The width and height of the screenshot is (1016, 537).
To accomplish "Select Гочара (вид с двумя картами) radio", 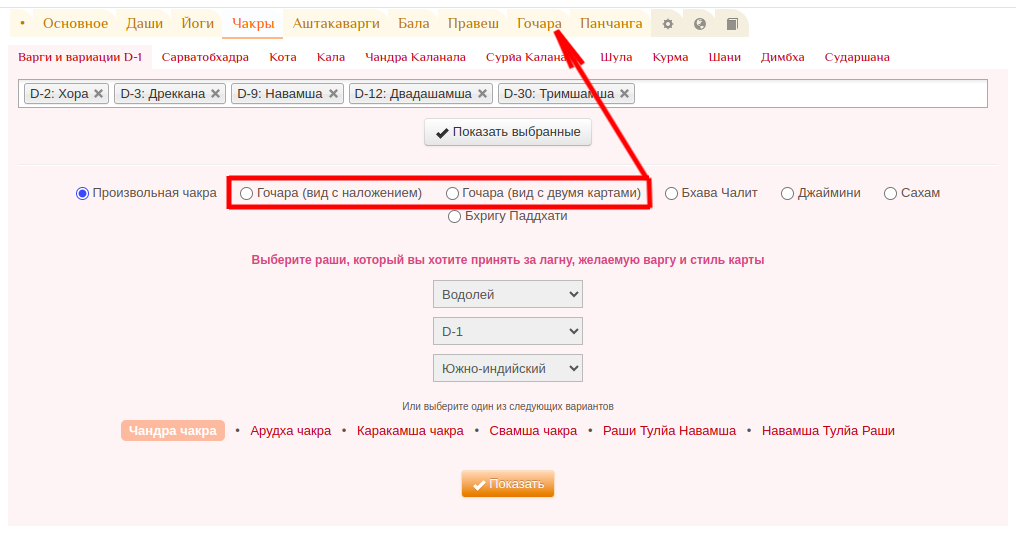I will (x=452, y=194).
